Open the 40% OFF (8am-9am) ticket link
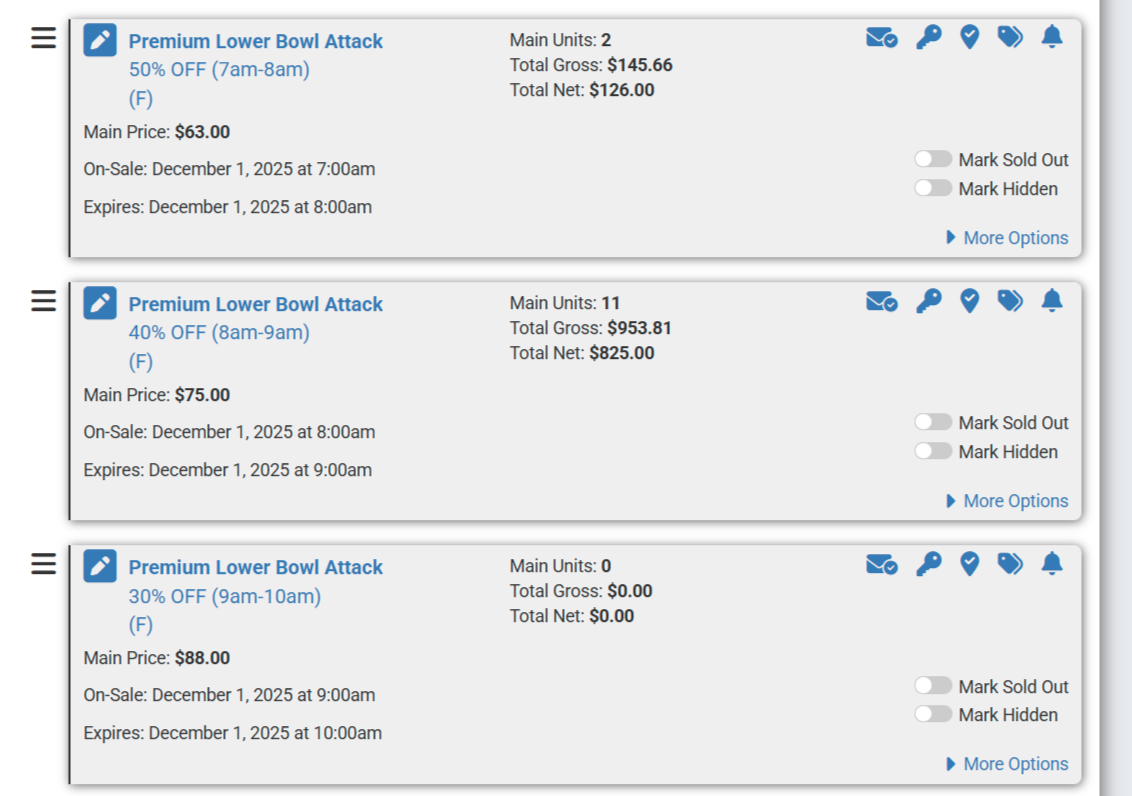Screen dimensions: 1132x796 (219, 332)
